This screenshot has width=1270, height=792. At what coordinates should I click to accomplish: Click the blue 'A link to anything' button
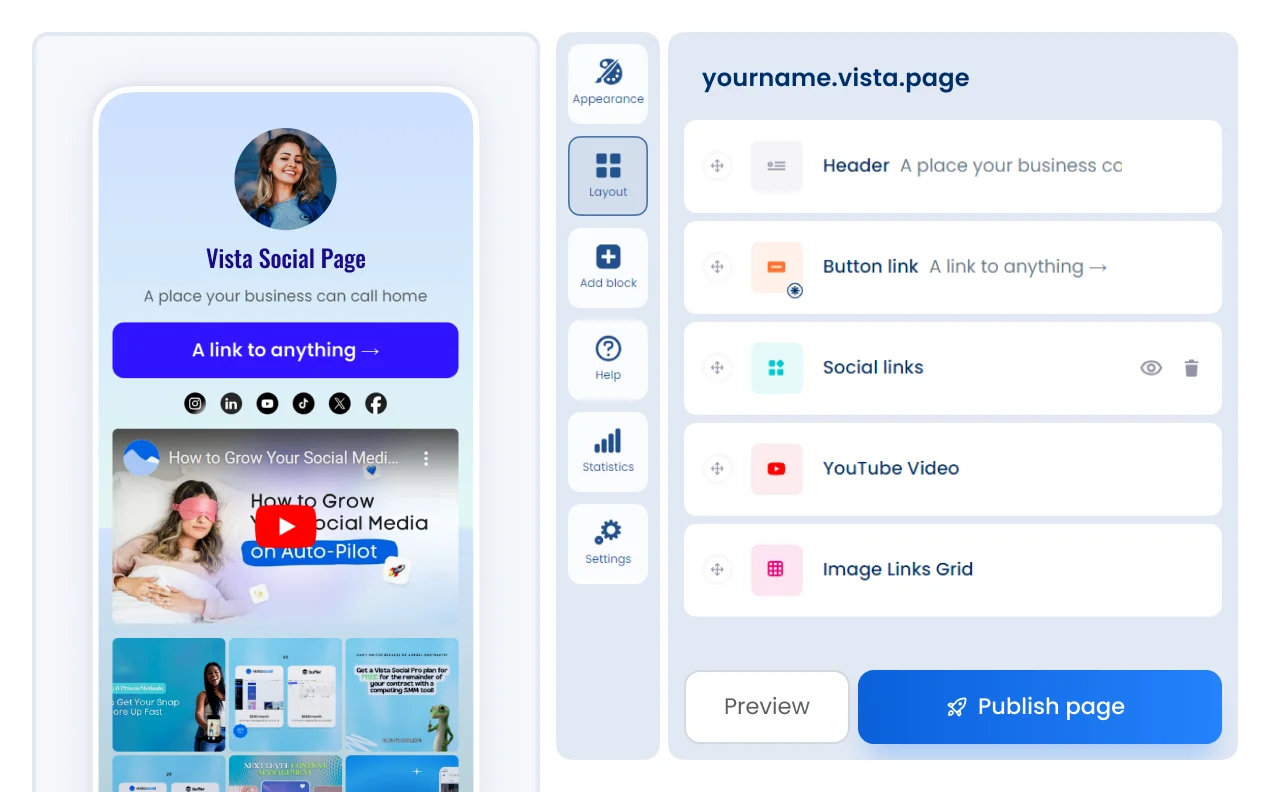285,350
